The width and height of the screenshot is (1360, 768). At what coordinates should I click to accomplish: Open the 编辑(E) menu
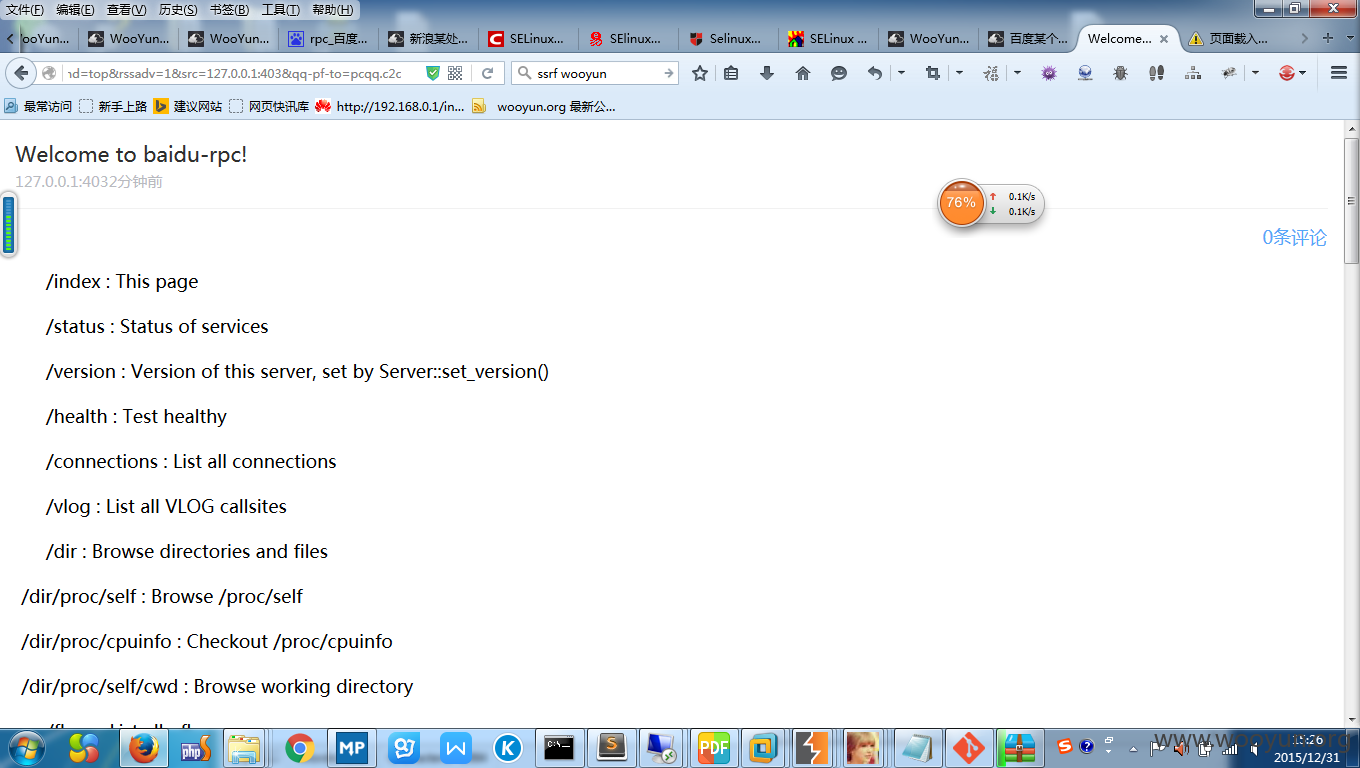[x=75, y=10]
